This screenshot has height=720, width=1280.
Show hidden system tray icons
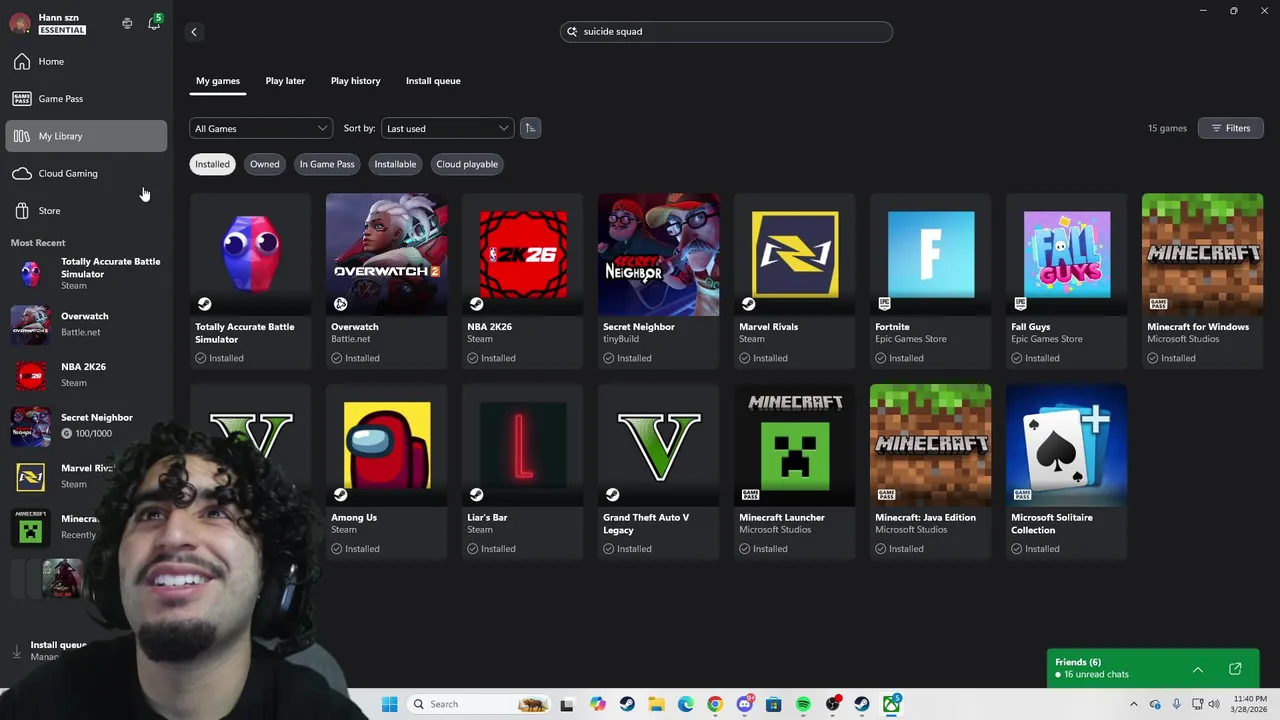(x=1133, y=704)
